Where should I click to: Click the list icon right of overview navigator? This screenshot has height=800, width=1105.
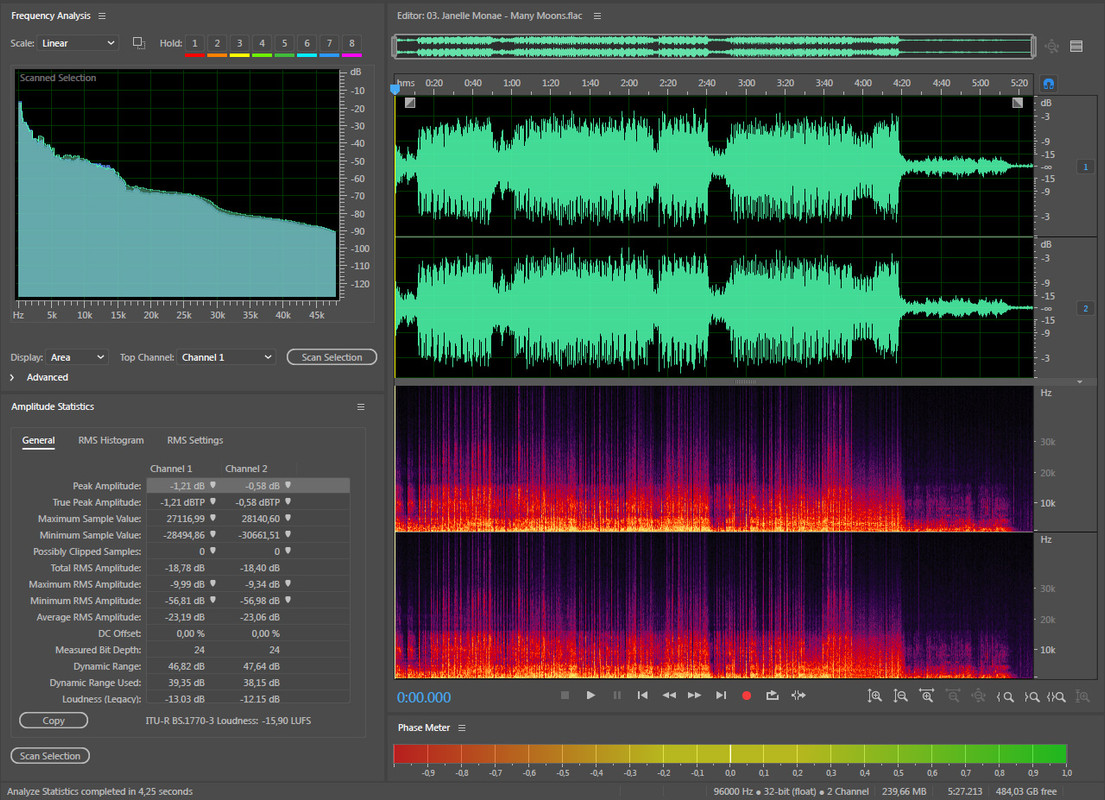coord(1076,47)
